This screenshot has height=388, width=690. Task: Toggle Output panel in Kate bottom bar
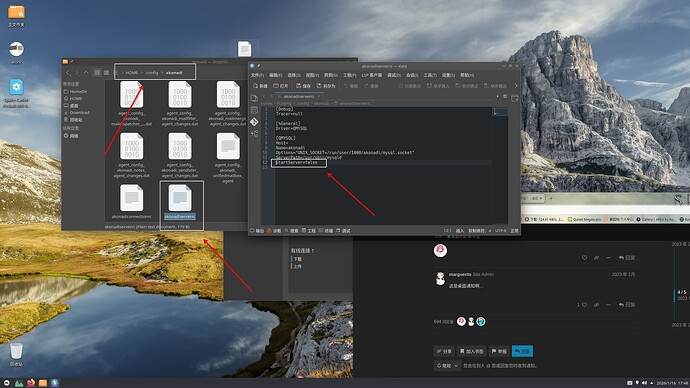coord(257,231)
